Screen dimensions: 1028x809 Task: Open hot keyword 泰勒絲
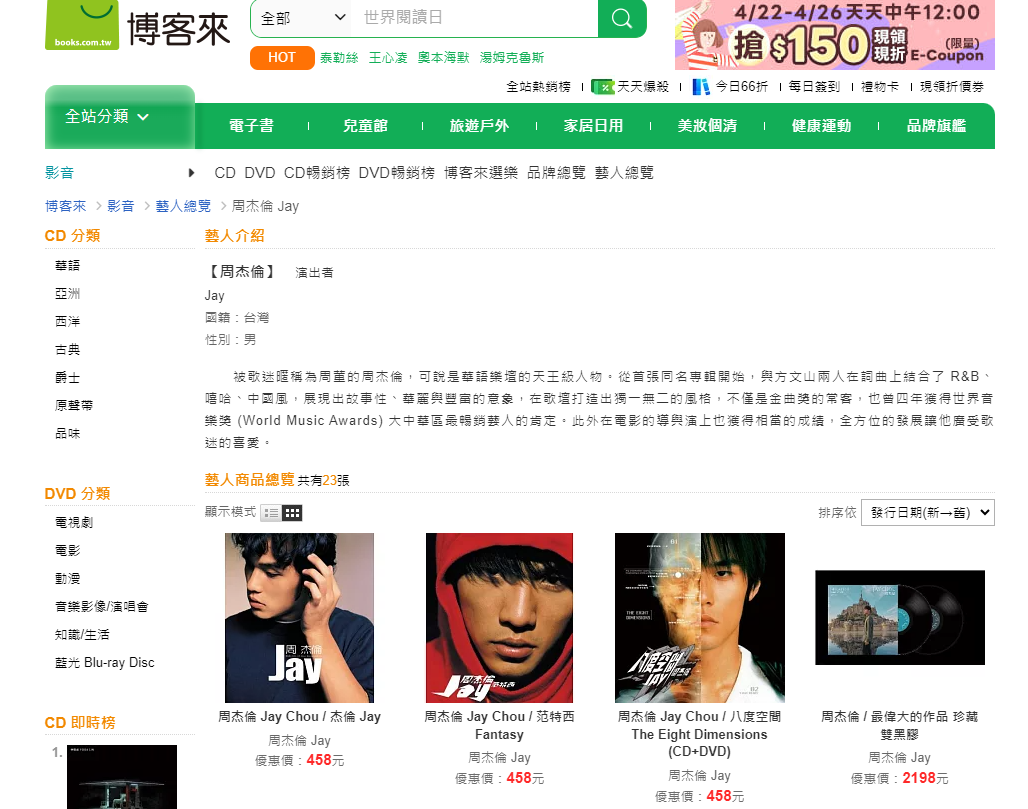point(339,58)
